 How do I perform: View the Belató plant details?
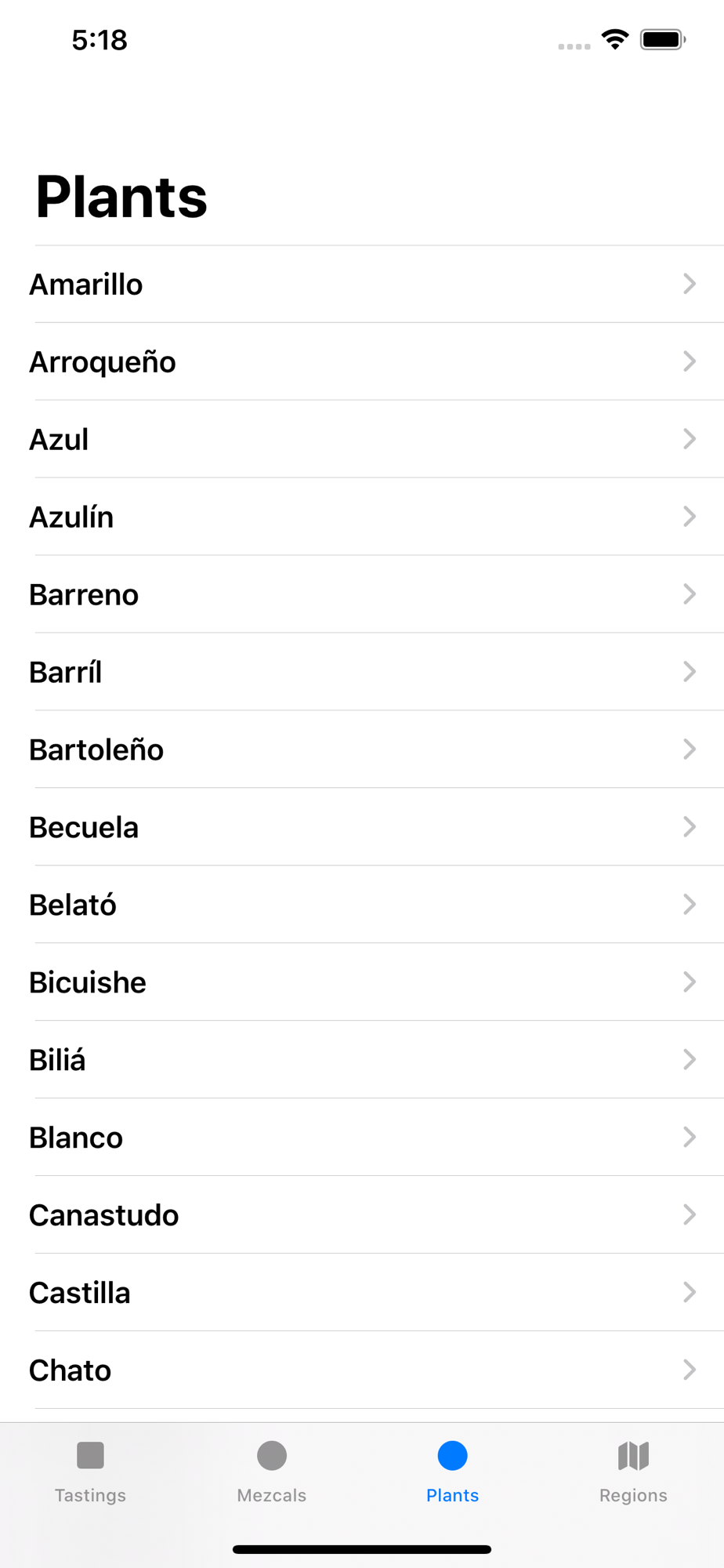pos(362,905)
